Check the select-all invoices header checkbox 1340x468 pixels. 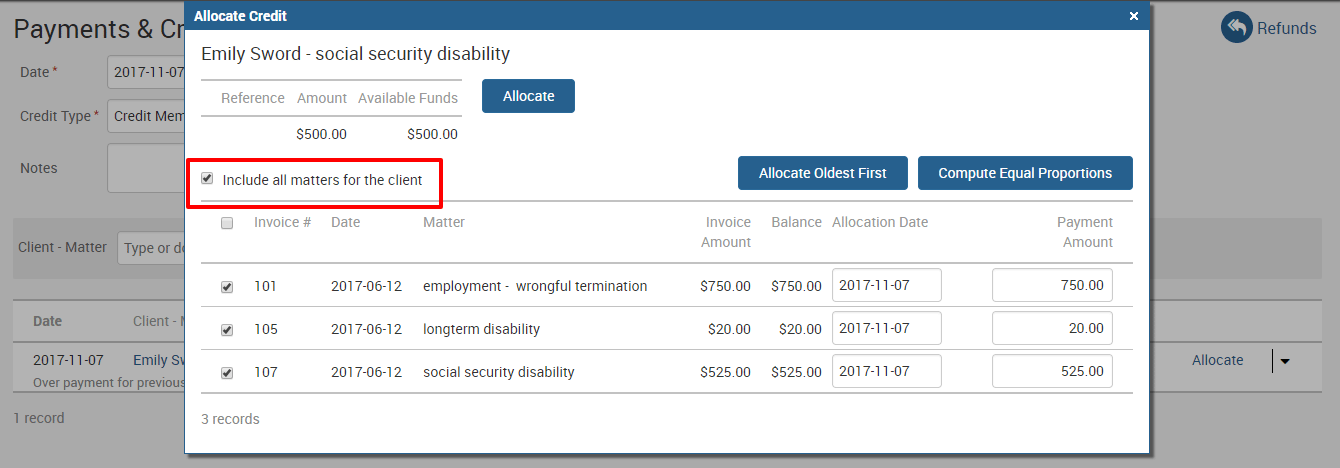coord(227,223)
